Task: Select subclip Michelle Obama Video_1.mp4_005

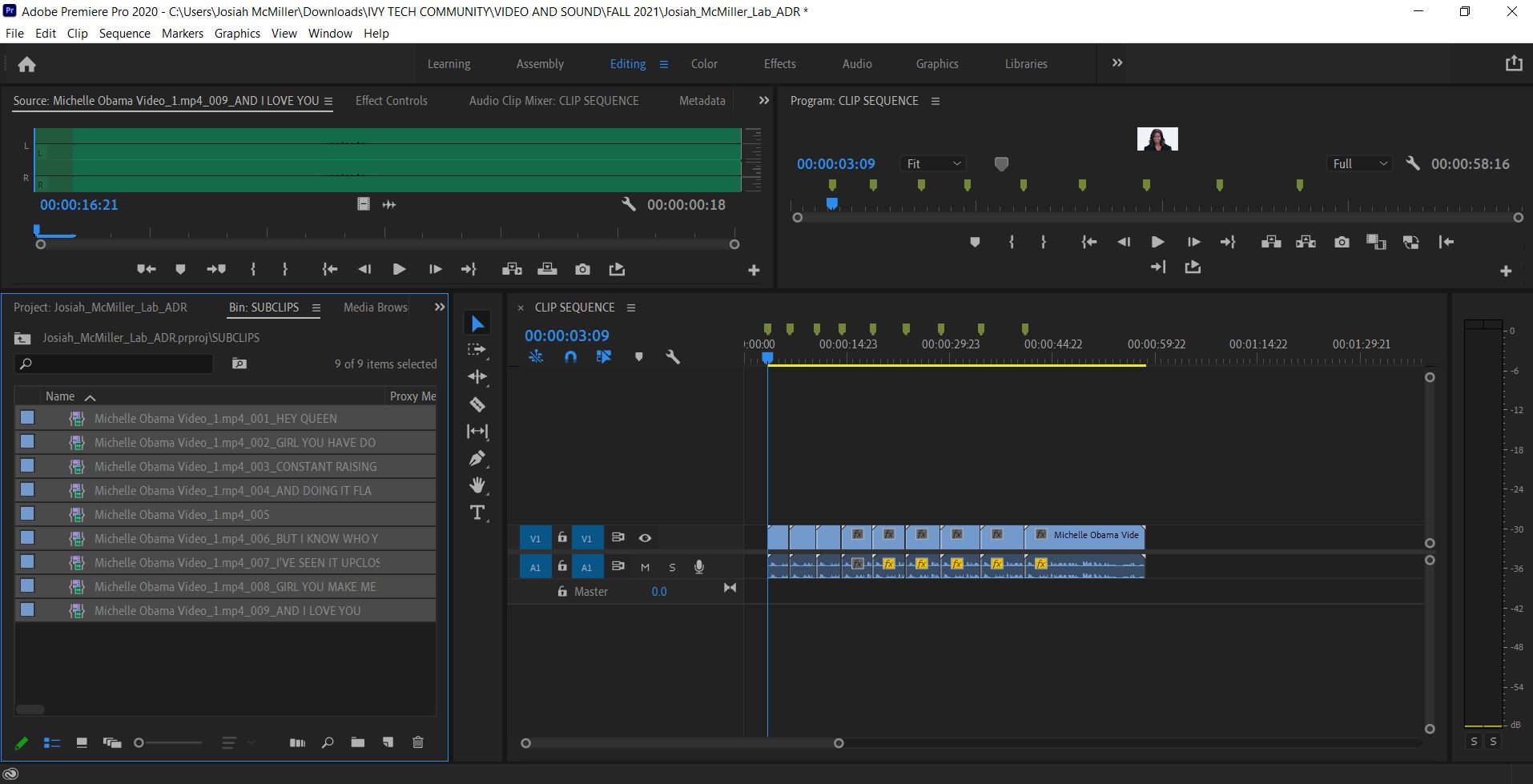Action: pos(183,513)
